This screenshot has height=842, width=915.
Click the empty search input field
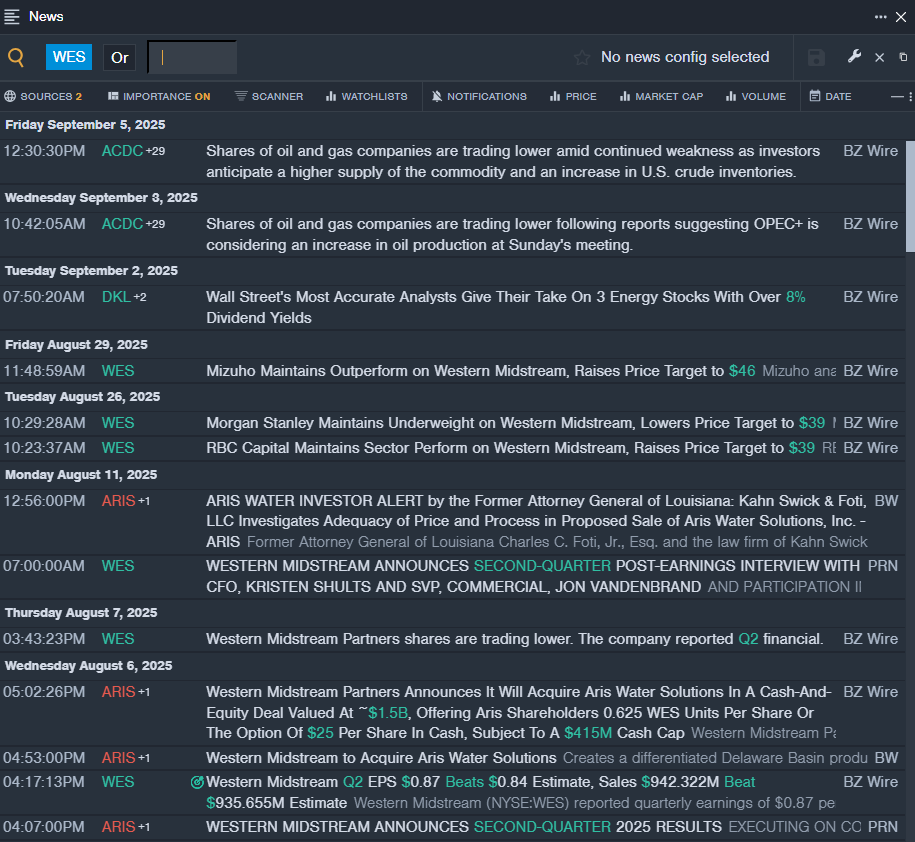pos(192,57)
